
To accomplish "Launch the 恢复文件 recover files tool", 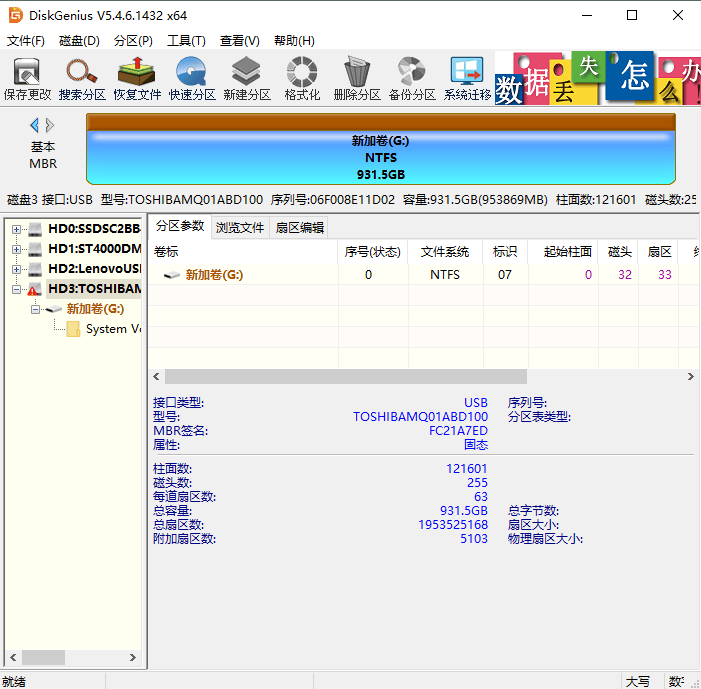I will (137, 79).
